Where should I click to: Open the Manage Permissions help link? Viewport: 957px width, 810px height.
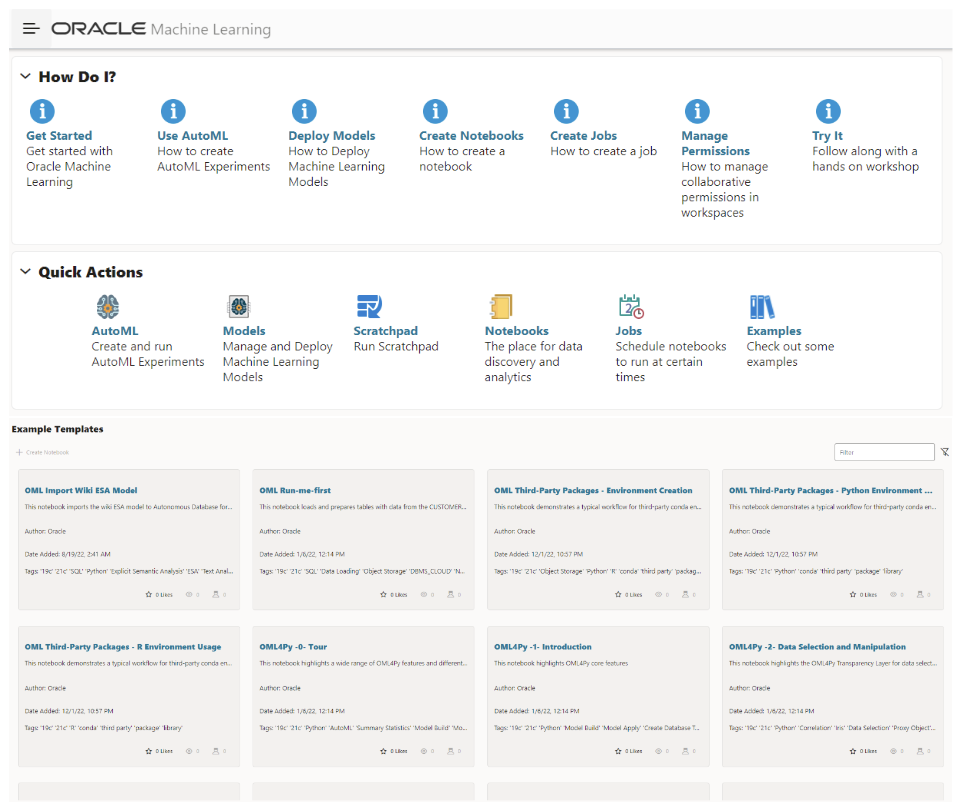pyautogui.click(x=715, y=143)
